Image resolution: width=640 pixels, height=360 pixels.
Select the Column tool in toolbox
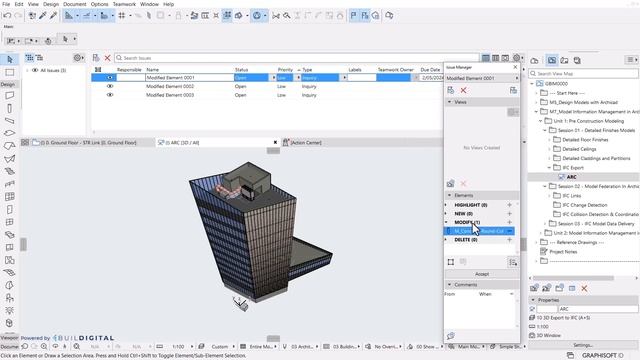(x=9, y=108)
